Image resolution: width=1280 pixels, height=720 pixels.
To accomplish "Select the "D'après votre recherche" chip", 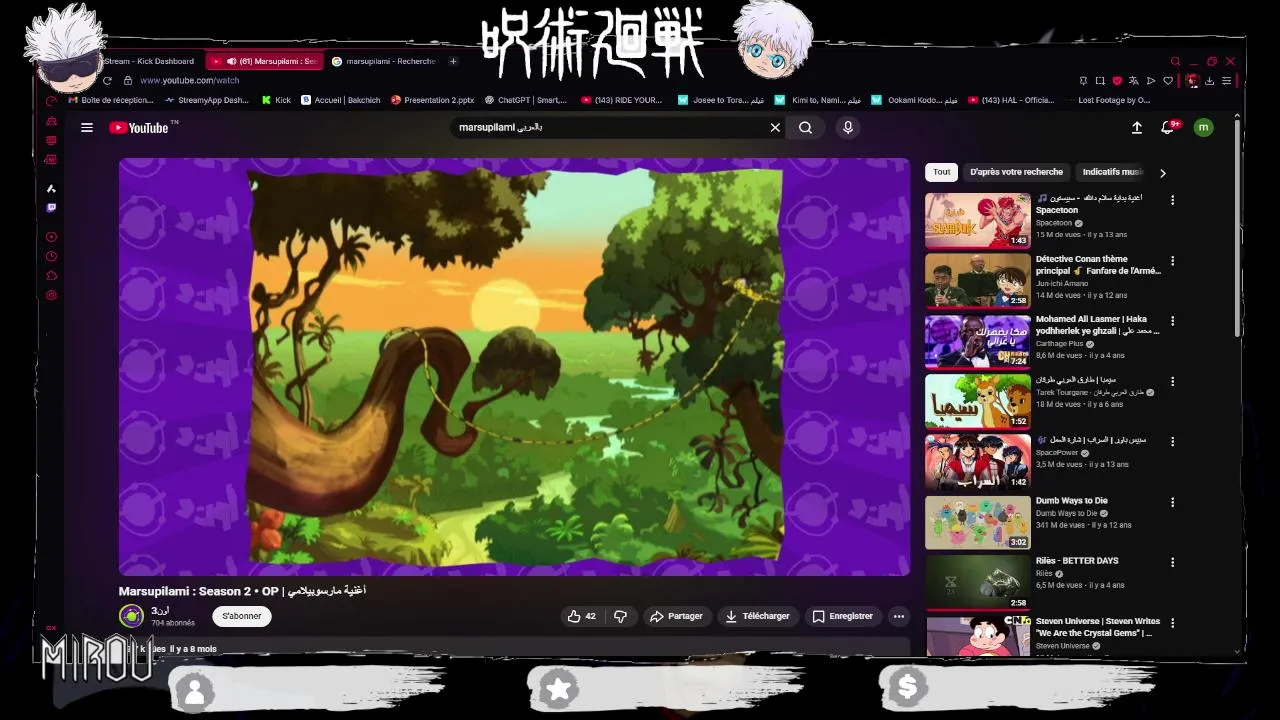I will click(x=1016, y=172).
